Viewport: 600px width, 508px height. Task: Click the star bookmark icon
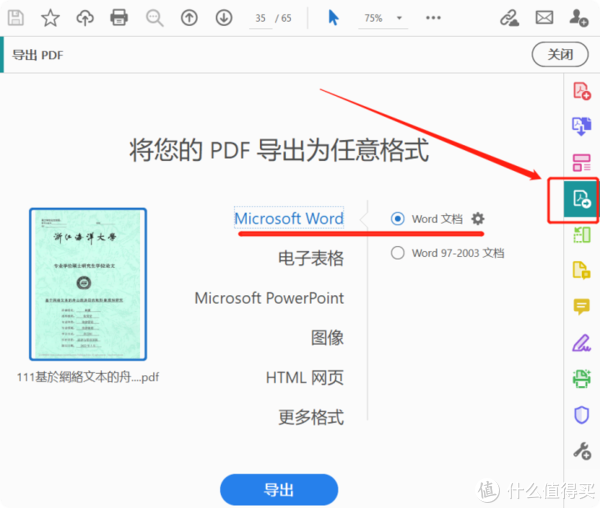[51, 18]
